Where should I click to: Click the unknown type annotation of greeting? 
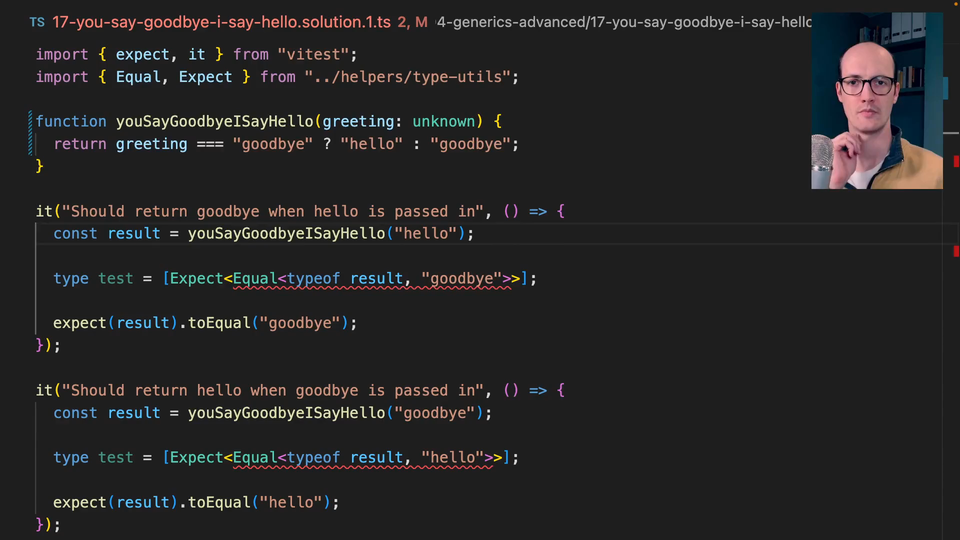pyautogui.click(x=443, y=121)
